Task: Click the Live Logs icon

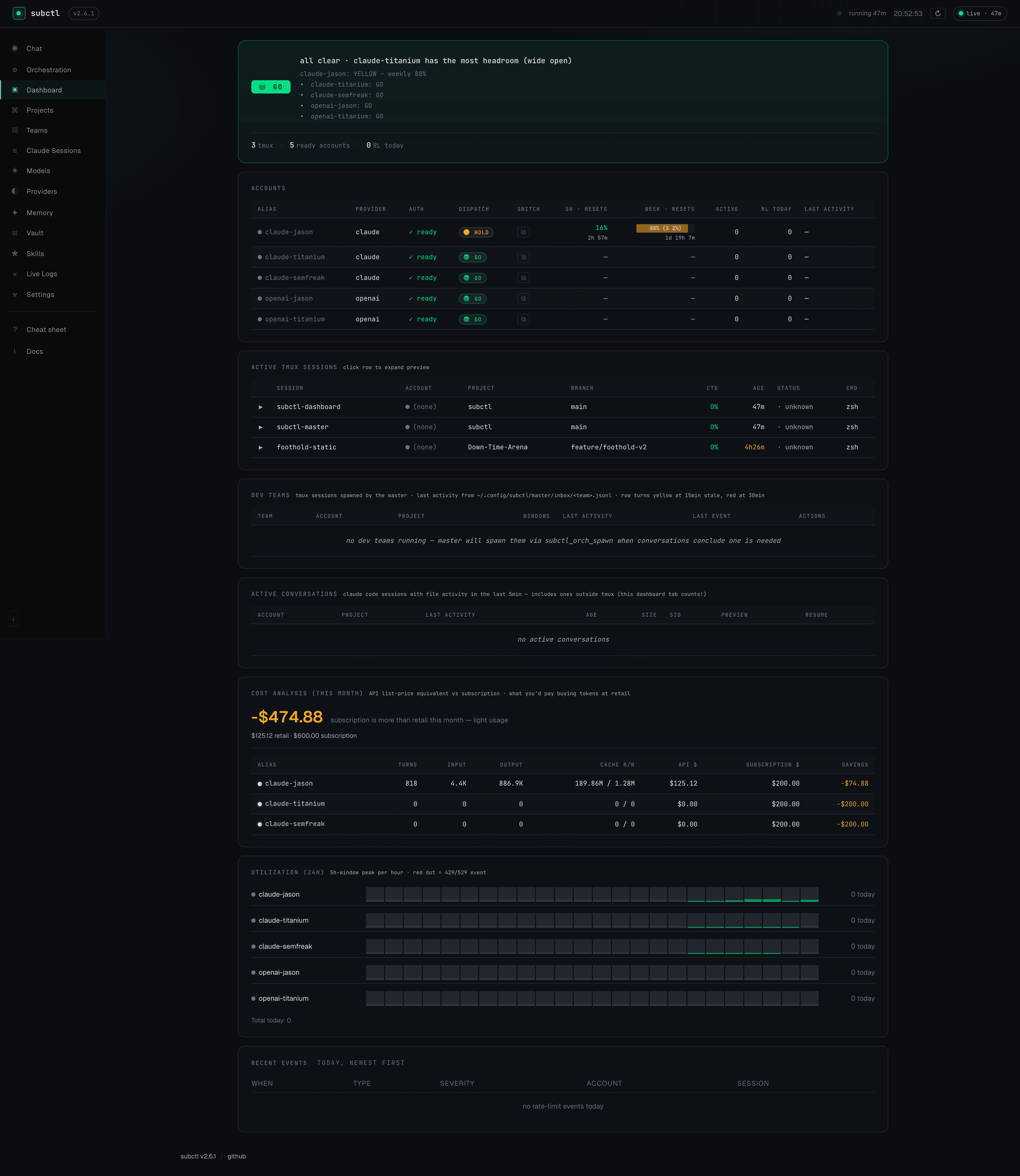Action: [x=15, y=274]
